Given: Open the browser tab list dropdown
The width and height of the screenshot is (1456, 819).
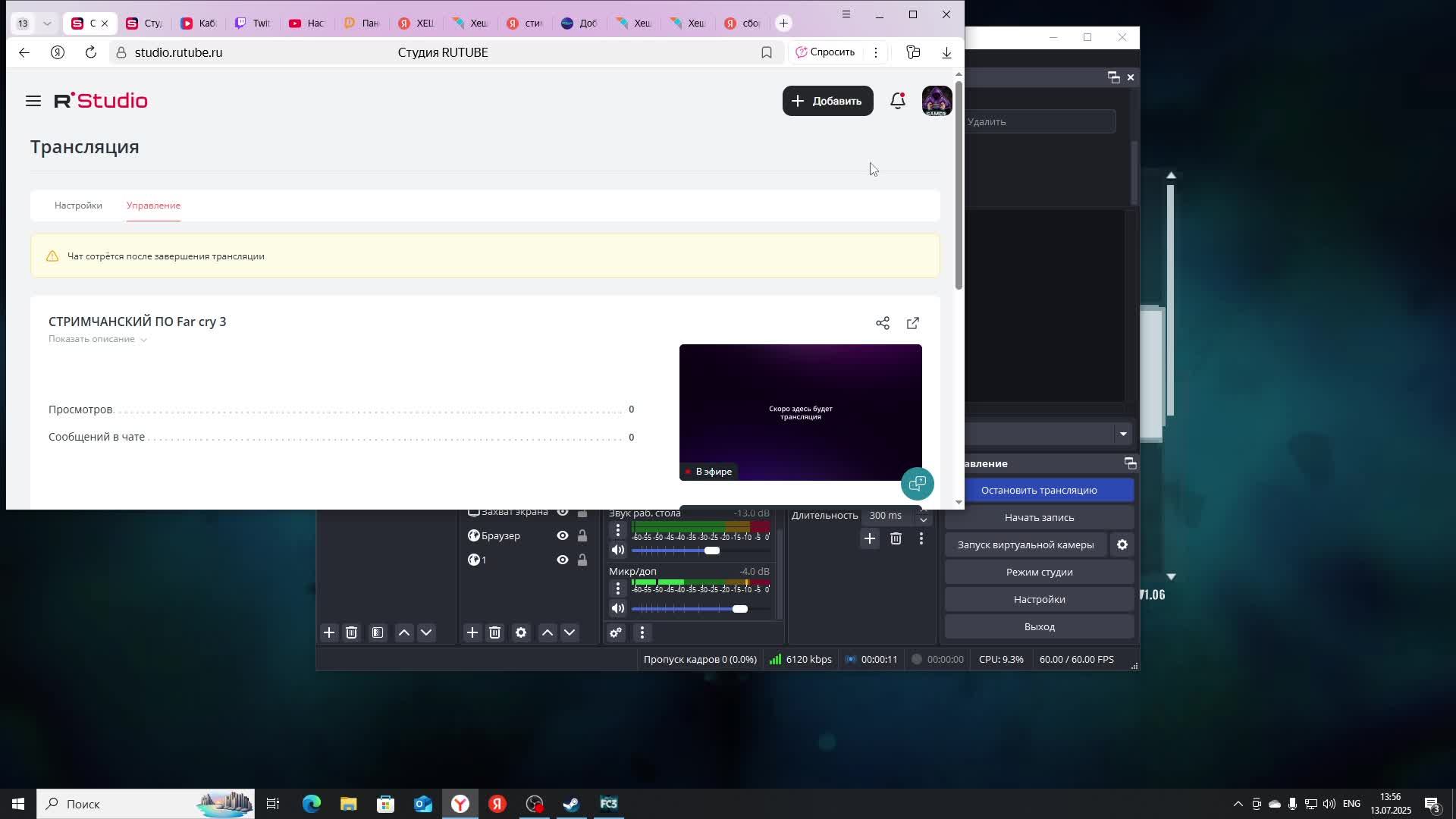Looking at the screenshot, I should pyautogui.click(x=47, y=23).
